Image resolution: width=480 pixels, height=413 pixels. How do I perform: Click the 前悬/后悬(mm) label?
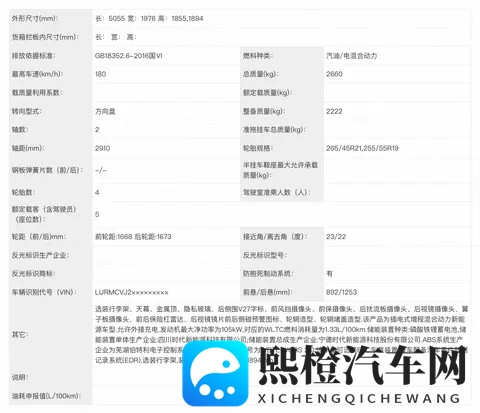pyautogui.click(x=268, y=292)
